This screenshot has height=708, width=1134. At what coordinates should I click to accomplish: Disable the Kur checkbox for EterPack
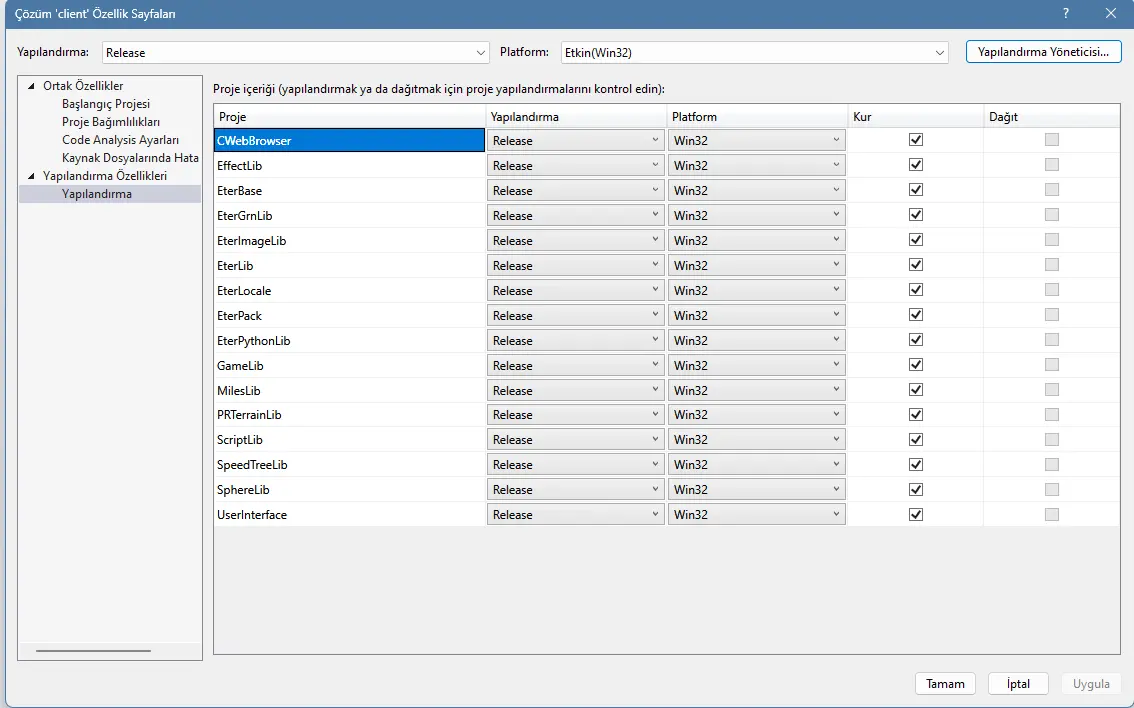point(915,315)
